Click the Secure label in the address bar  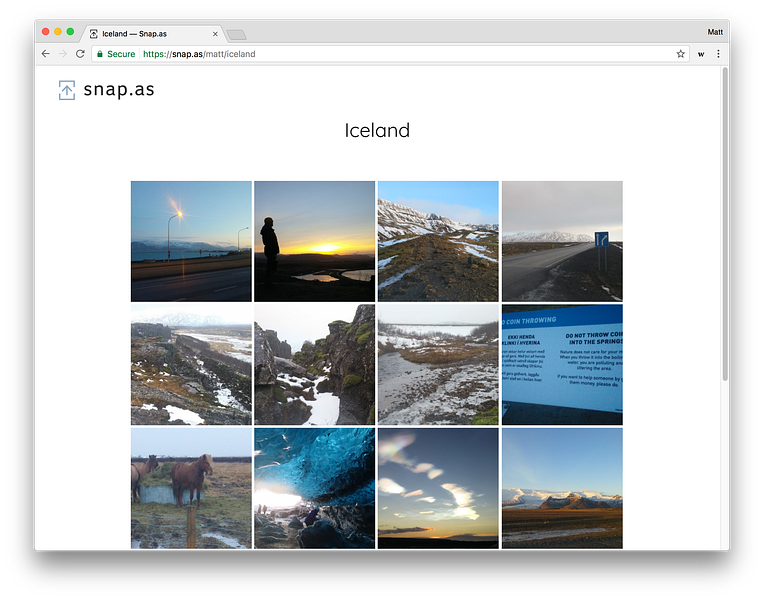(121, 54)
